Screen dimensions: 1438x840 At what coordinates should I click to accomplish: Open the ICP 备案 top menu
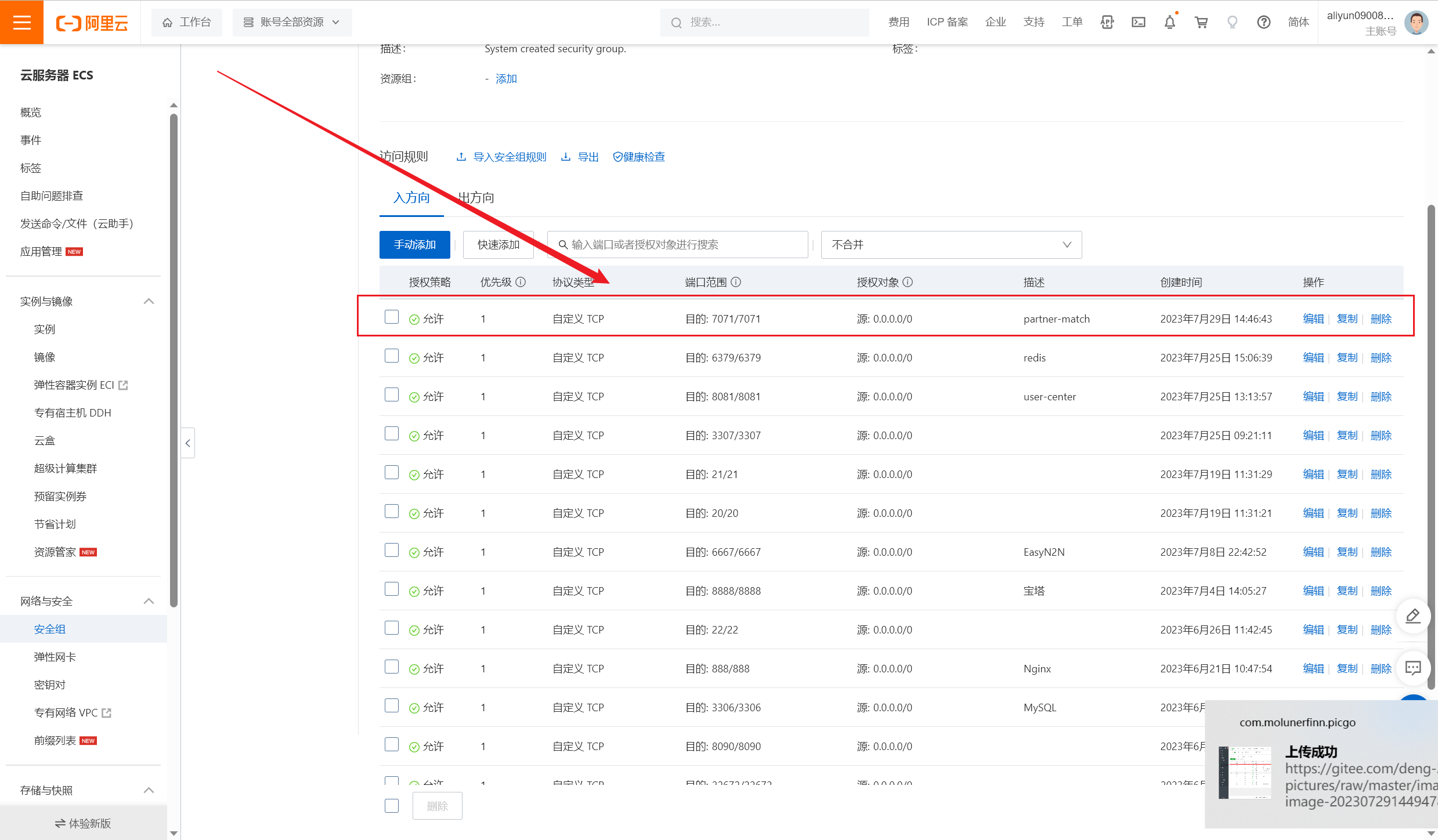[x=947, y=22]
